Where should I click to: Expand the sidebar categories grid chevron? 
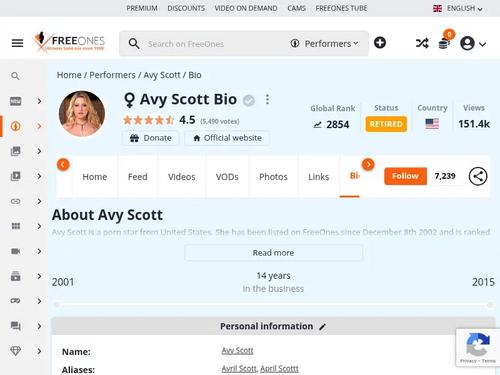[39, 226]
